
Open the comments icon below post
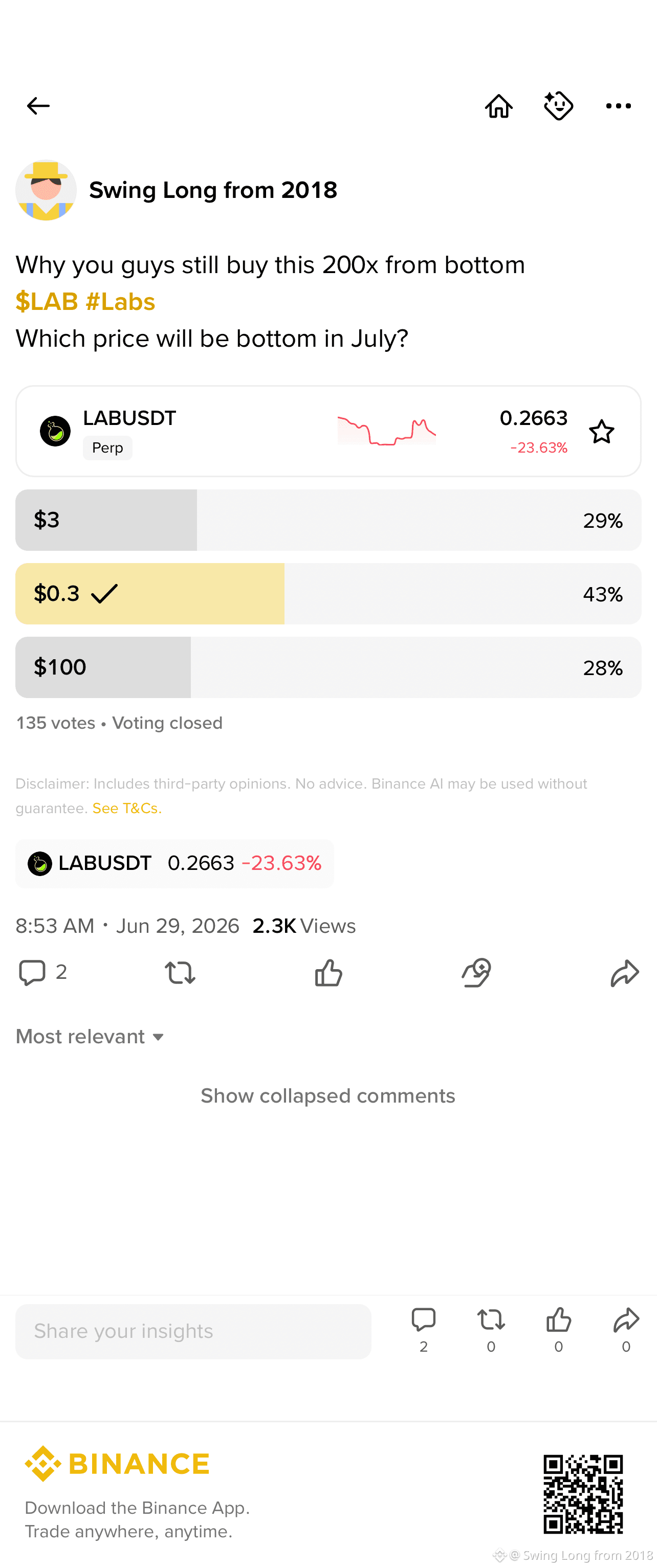(32, 972)
